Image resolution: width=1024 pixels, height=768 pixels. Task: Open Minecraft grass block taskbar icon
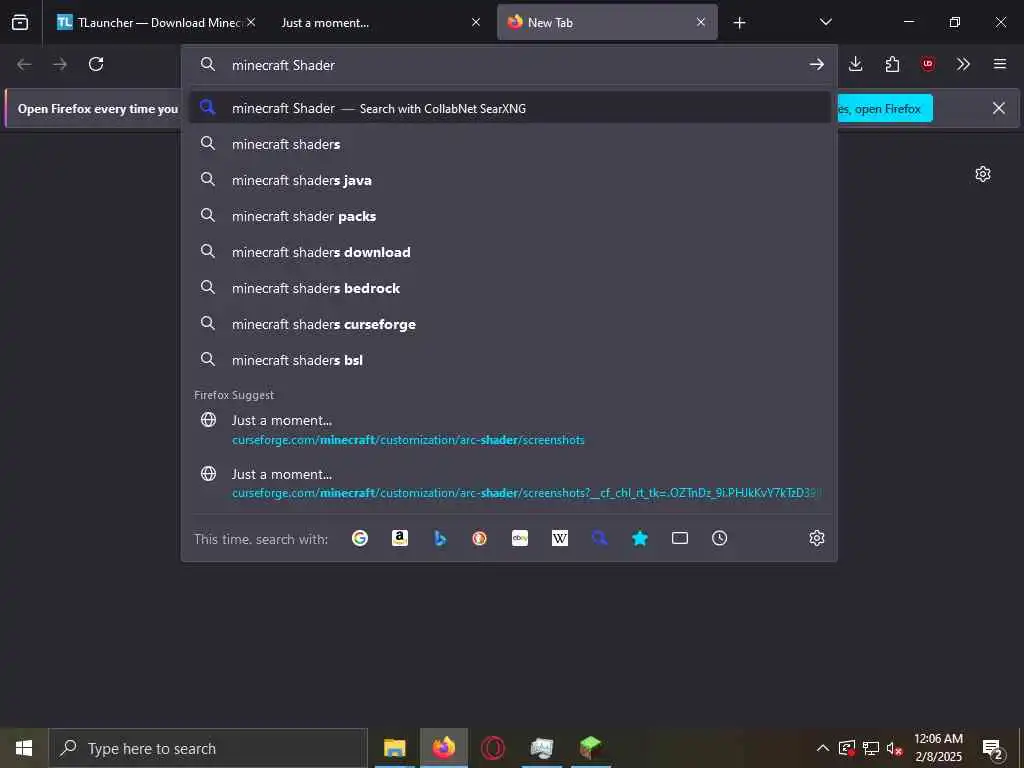(590, 748)
